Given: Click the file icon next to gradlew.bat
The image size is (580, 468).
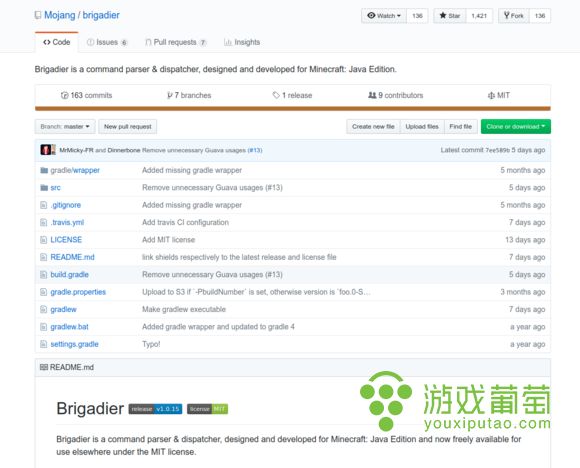Looking at the screenshot, I should click(43, 327).
